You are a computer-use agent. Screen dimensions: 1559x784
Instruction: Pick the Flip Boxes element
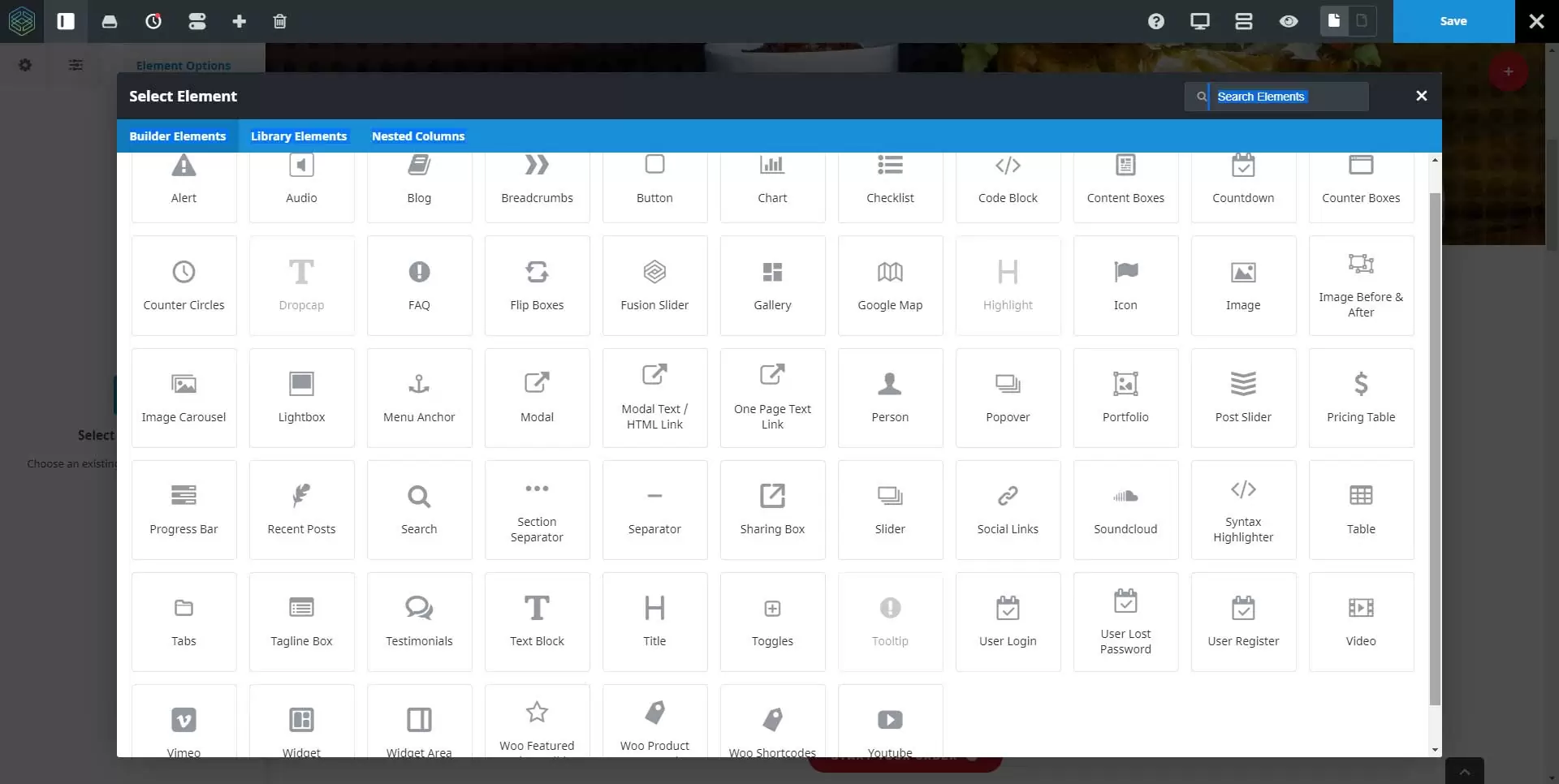tap(537, 286)
